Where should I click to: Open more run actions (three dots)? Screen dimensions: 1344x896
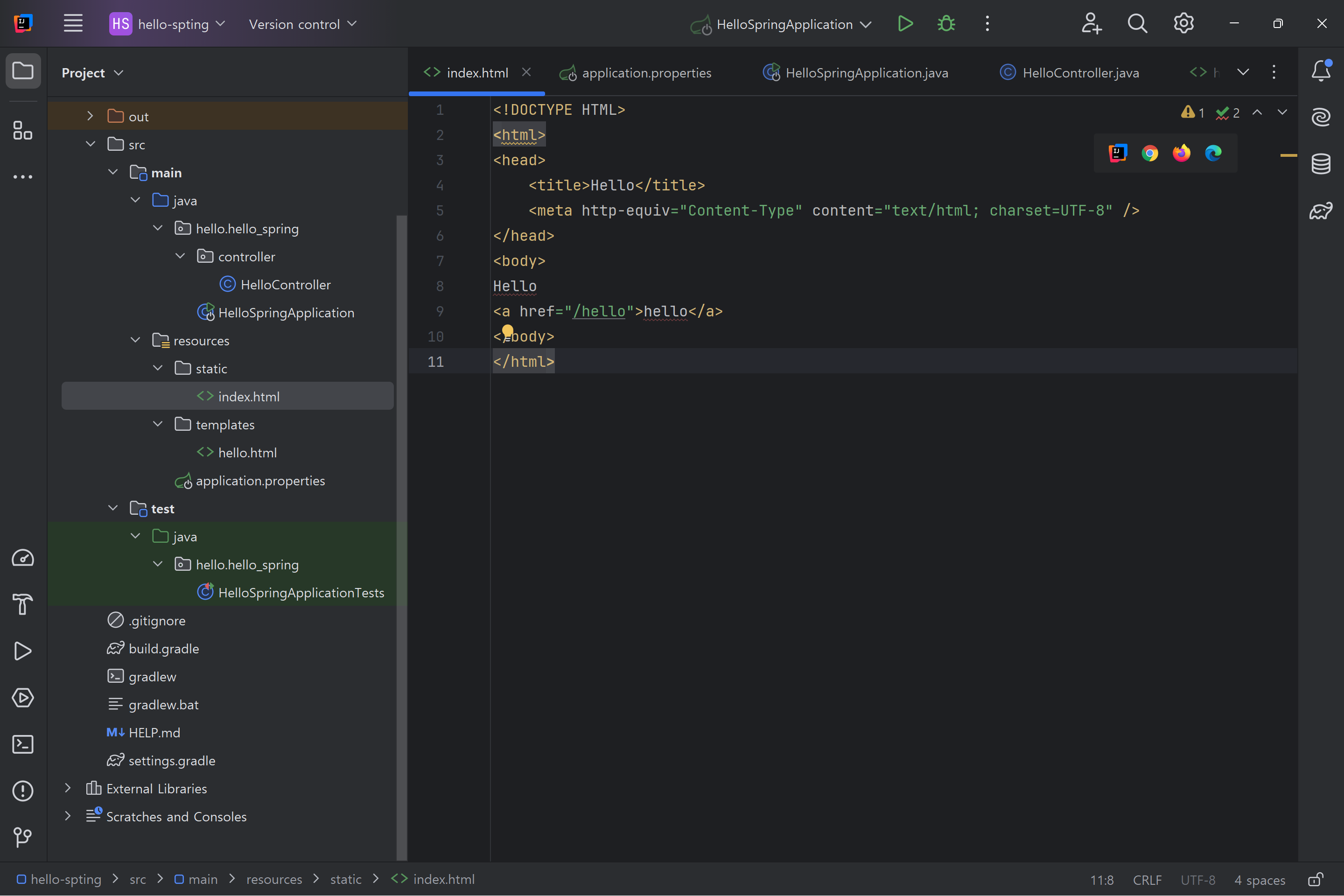click(x=987, y=23)
